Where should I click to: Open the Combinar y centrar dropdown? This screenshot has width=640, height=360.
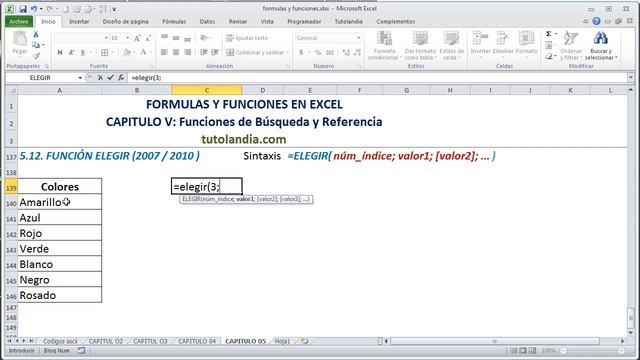point(288,52)
